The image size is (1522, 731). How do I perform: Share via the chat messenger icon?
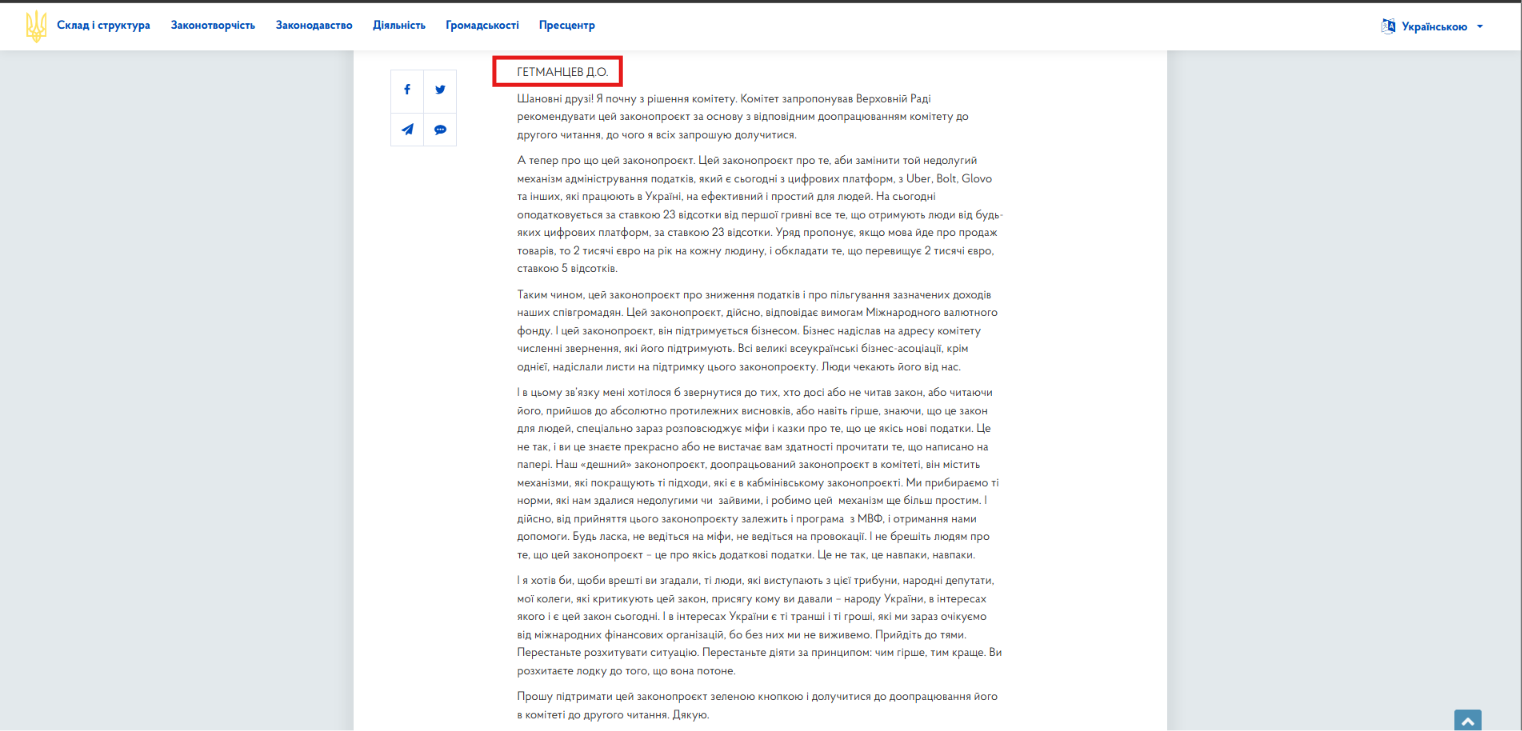pyautogui.click(x=440, y=129)
